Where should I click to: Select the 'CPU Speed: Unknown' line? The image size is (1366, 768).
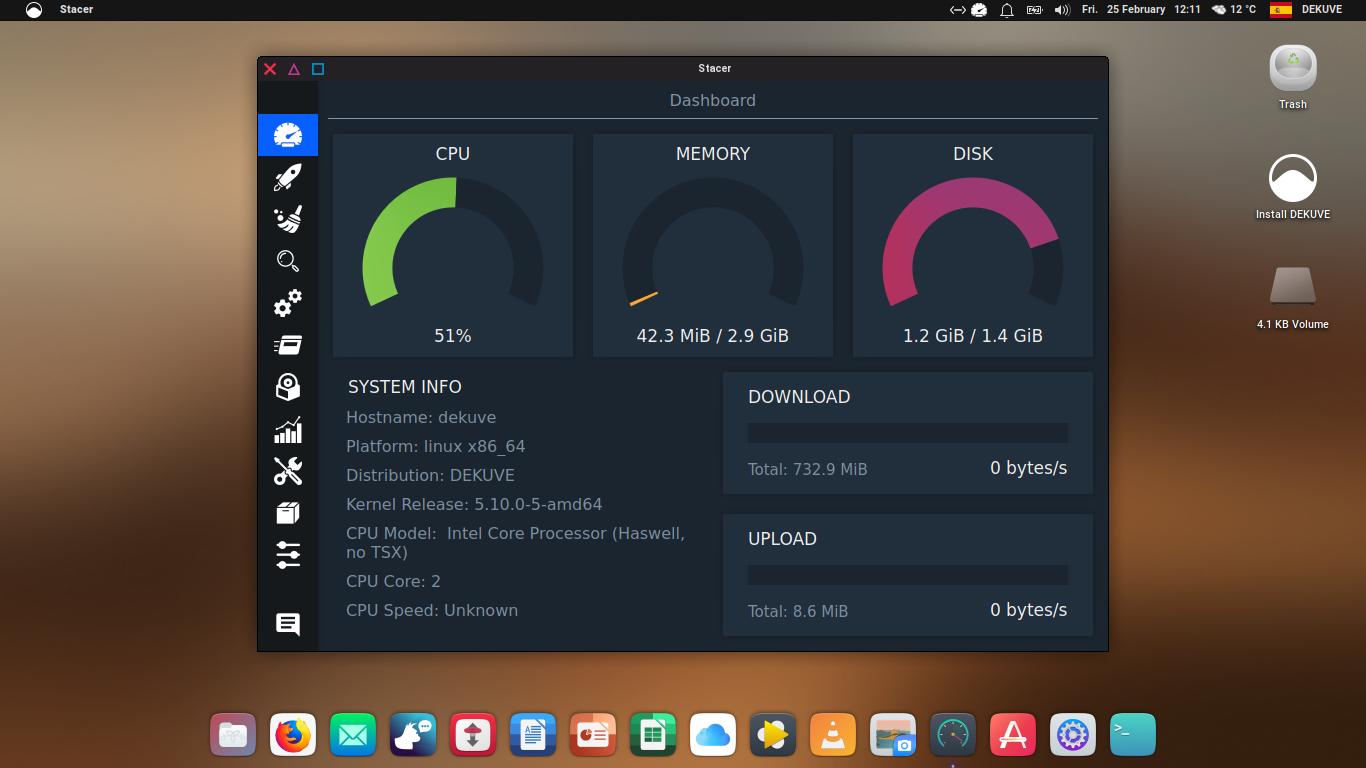[432, 610]
